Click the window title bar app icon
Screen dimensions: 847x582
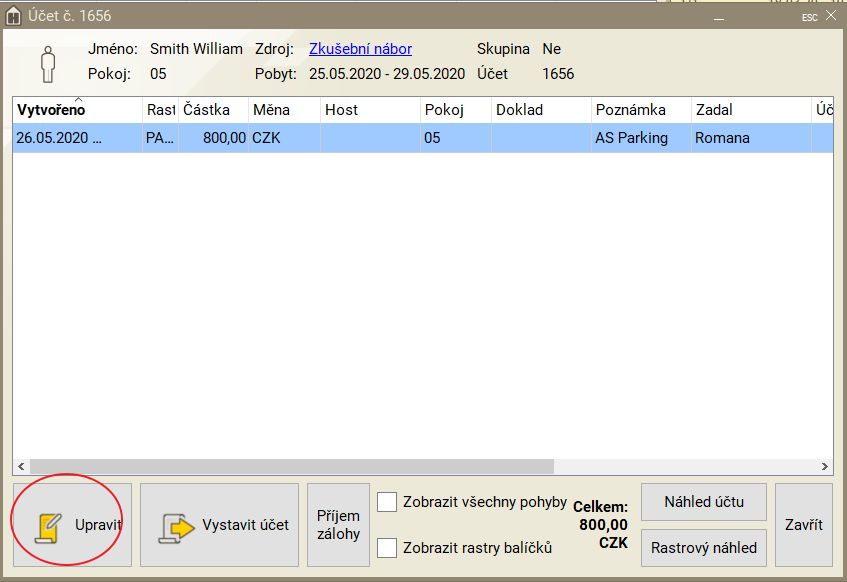14,16
